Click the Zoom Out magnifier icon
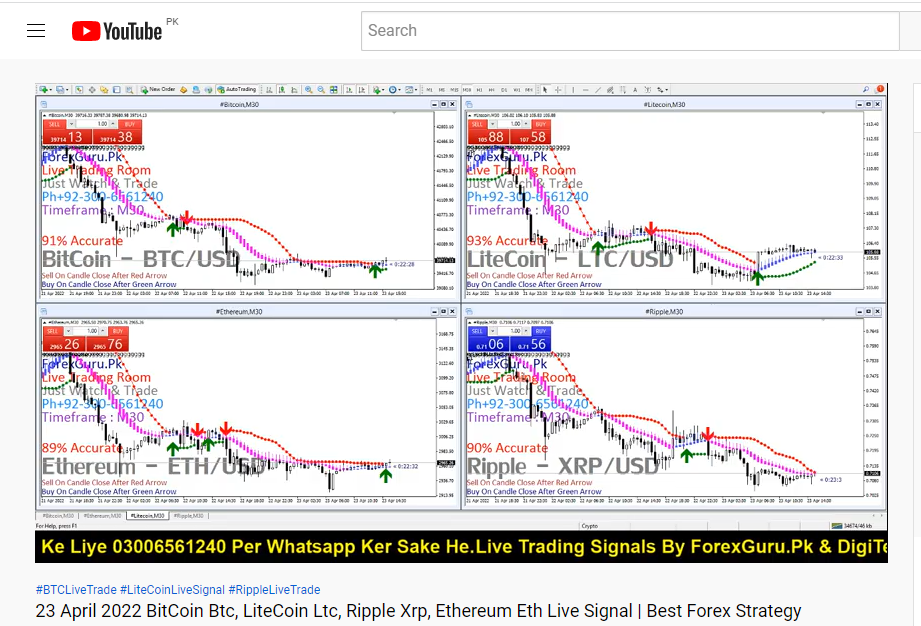921x626 pixels. coord(321,90)
